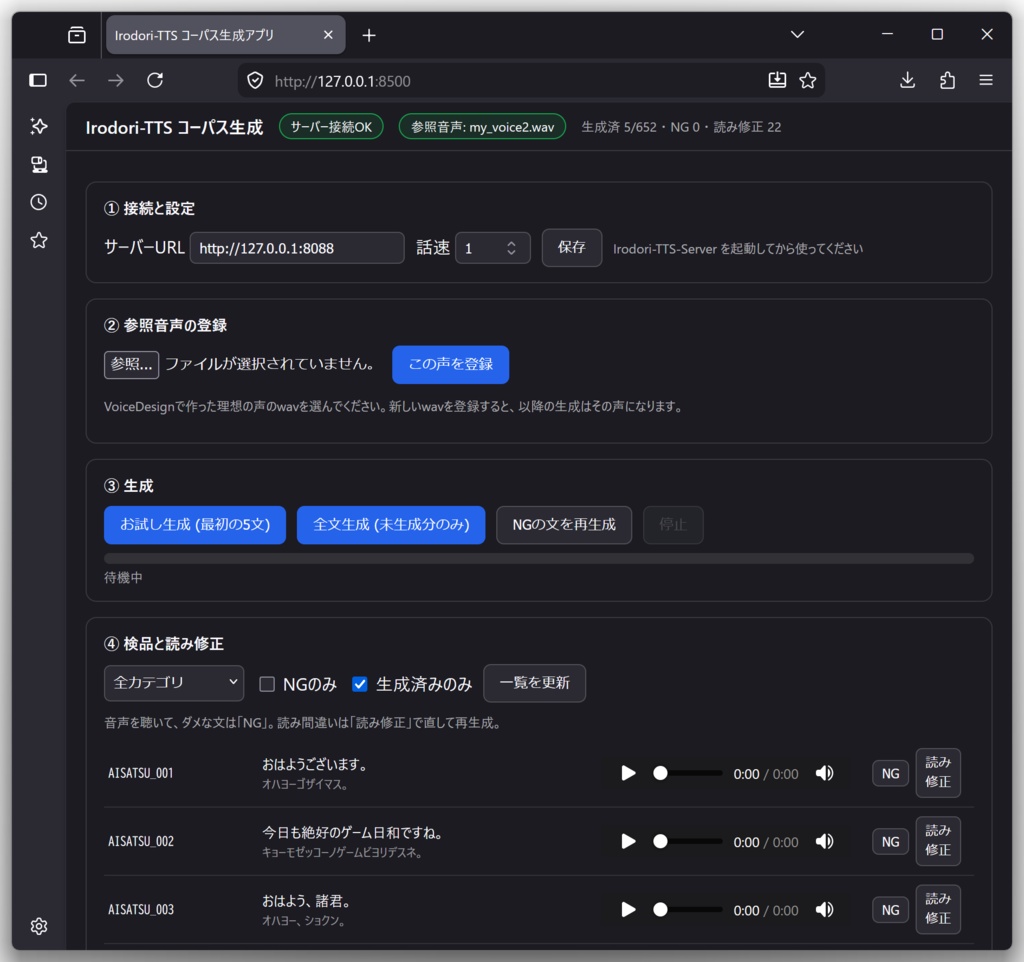Viewport: 1024px width, 962px height.
Task: Click the 参照音声: my_voice2.wav badge
Action: [x=482, y=127]
